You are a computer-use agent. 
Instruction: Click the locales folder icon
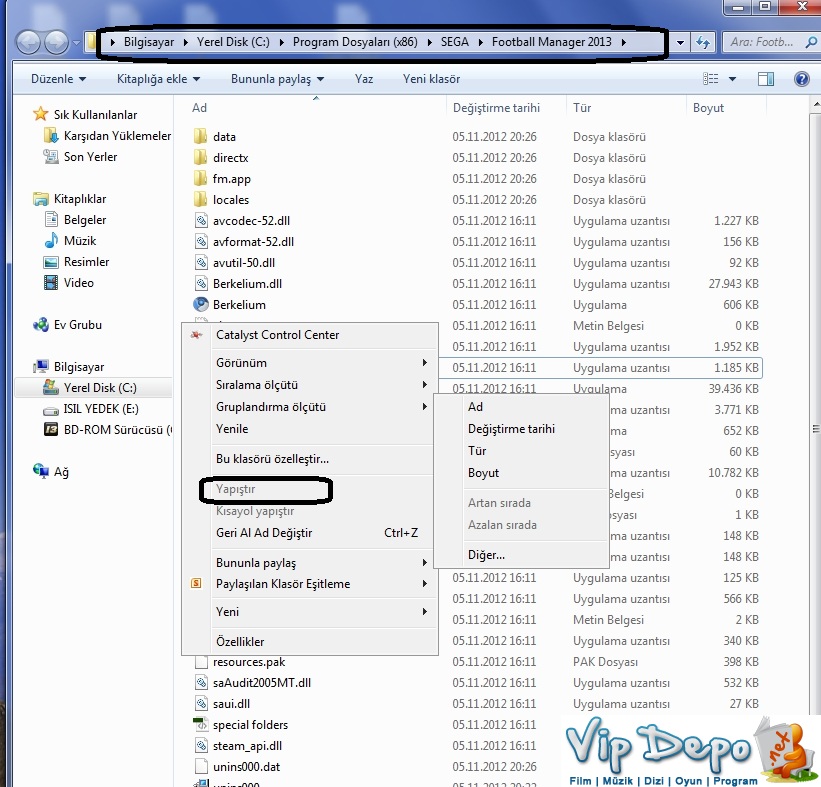click(201, 199)
